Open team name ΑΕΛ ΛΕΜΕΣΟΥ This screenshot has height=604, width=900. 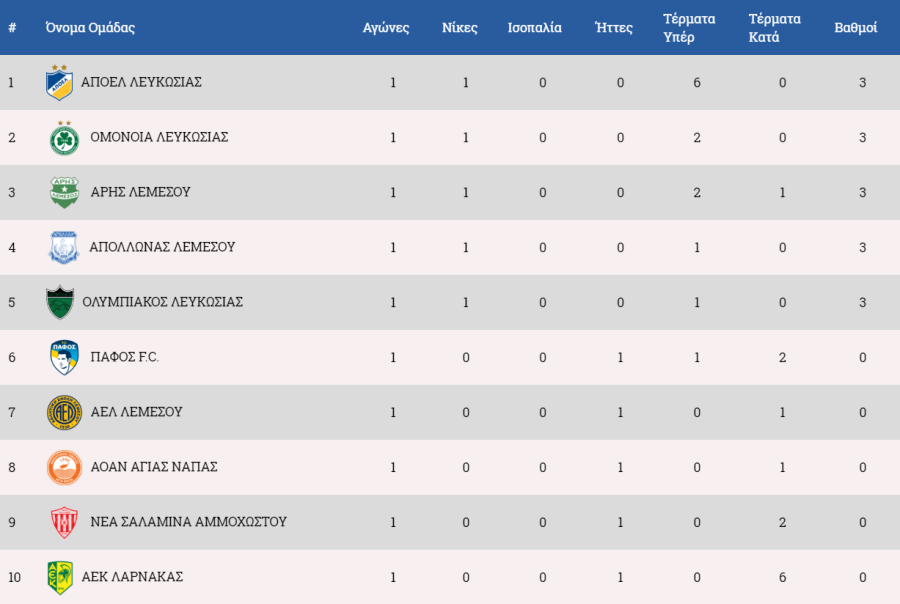pos(137,412)
